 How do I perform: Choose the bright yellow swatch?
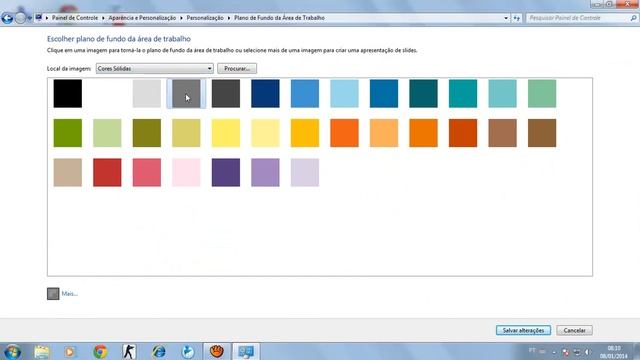(x=226, y=133)
